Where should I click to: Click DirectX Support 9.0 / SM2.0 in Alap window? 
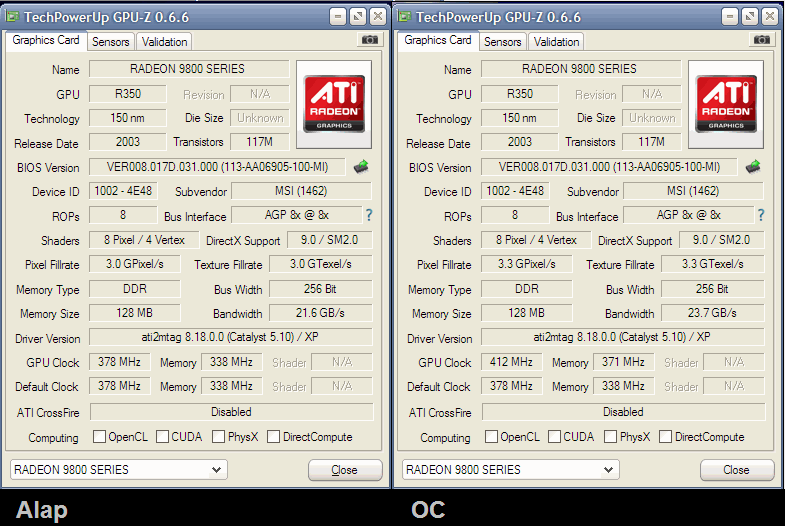point(329,240)
